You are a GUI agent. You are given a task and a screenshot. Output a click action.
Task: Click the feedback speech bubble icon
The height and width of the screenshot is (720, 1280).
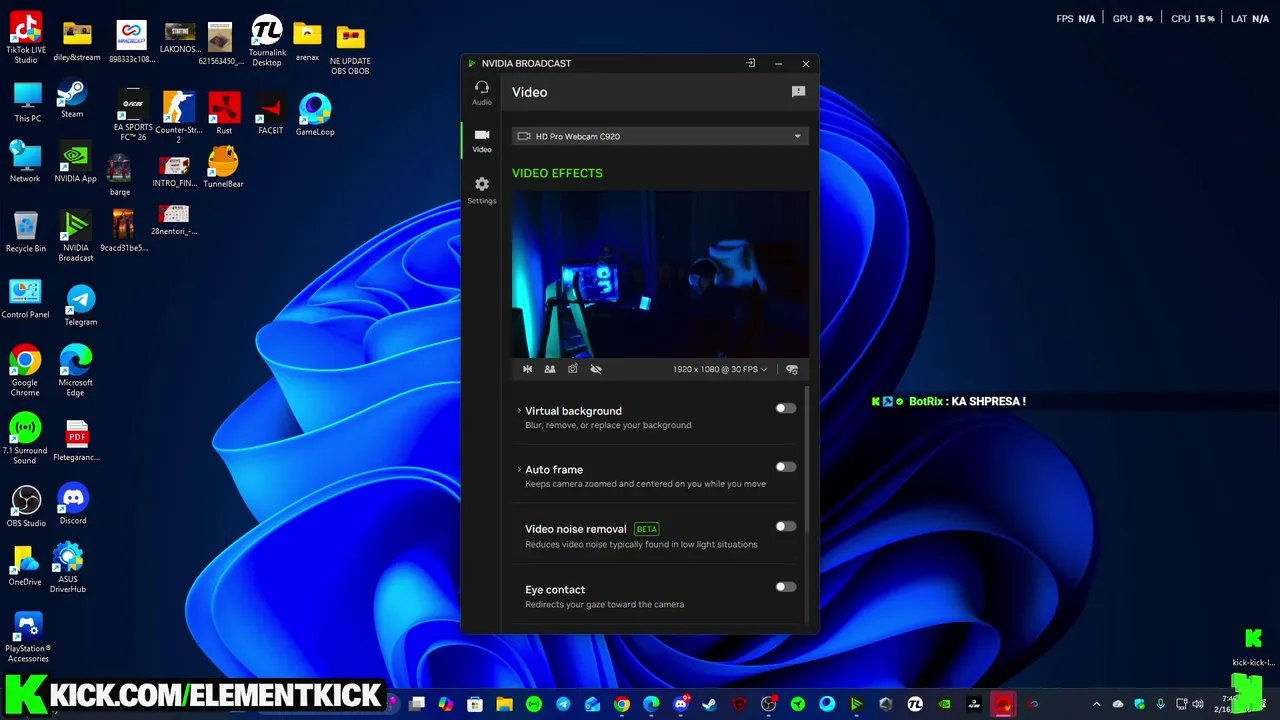point(798,92)
